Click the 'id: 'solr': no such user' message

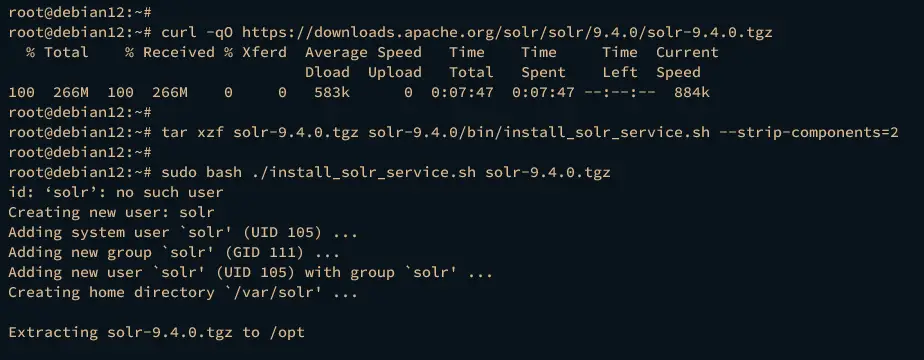(116, 192)
